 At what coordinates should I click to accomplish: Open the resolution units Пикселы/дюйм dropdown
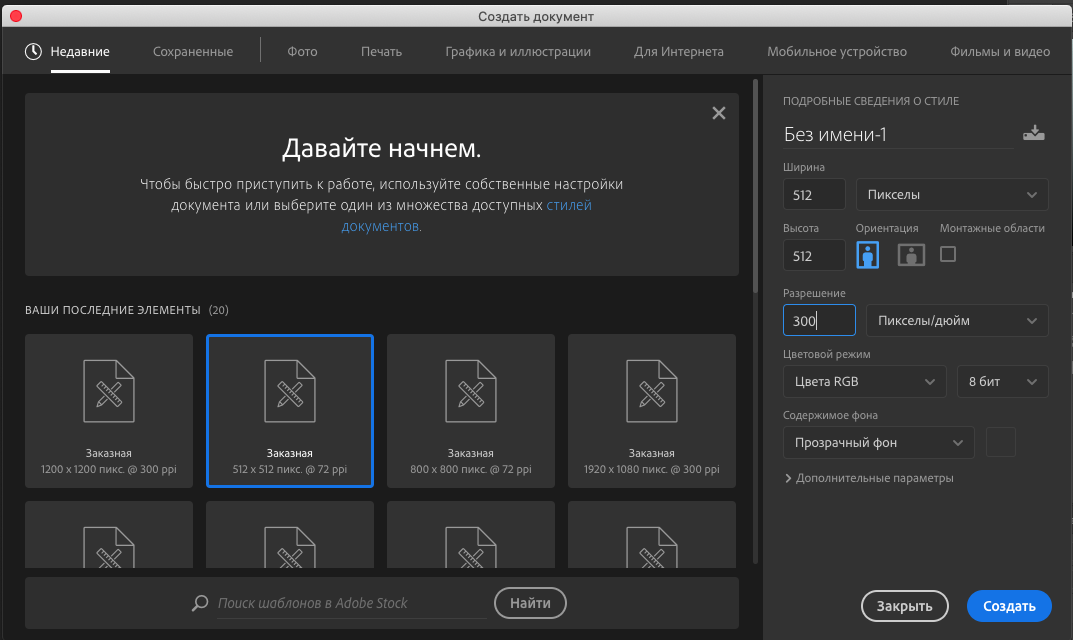[x=957, y=320]
